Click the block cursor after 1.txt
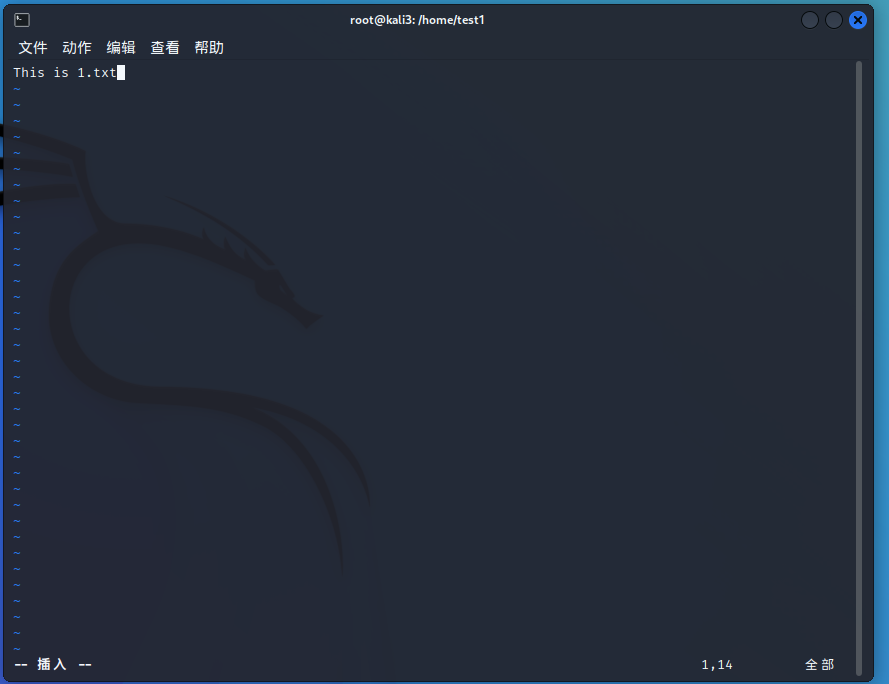The image size is (889, 684). 121,73
